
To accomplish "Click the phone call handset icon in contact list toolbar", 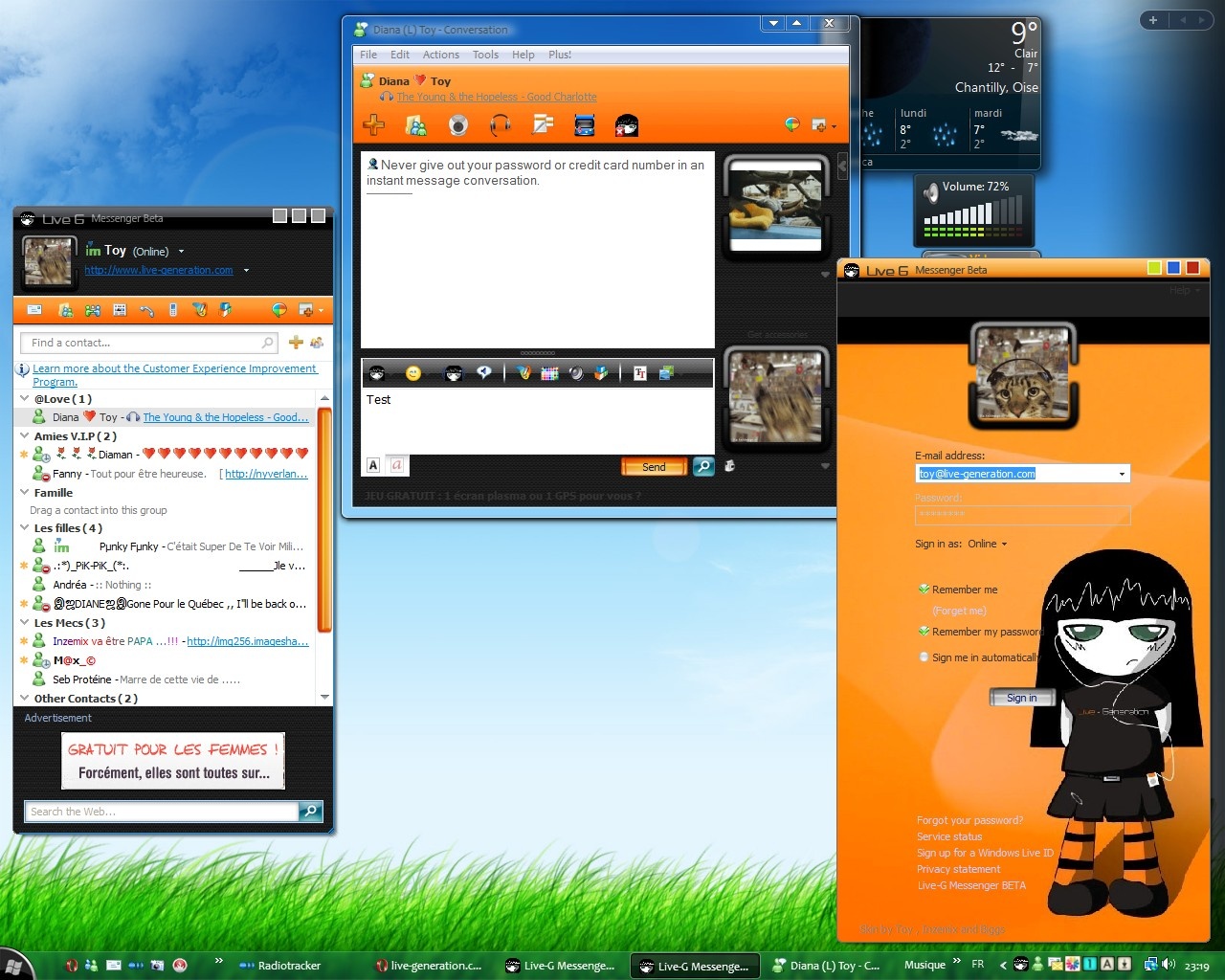I will pos(146,310).
